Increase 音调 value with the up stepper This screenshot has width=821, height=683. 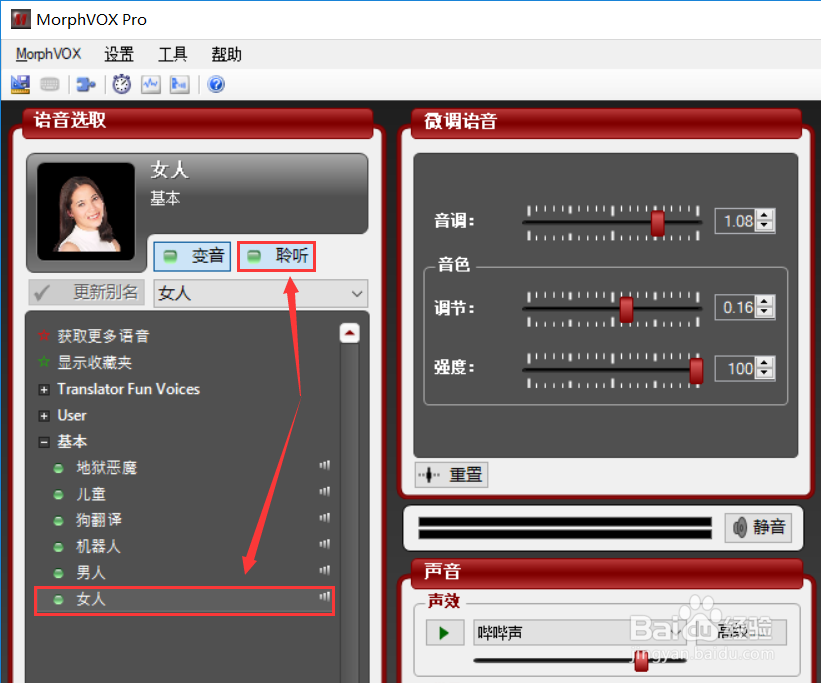[764, 215]
